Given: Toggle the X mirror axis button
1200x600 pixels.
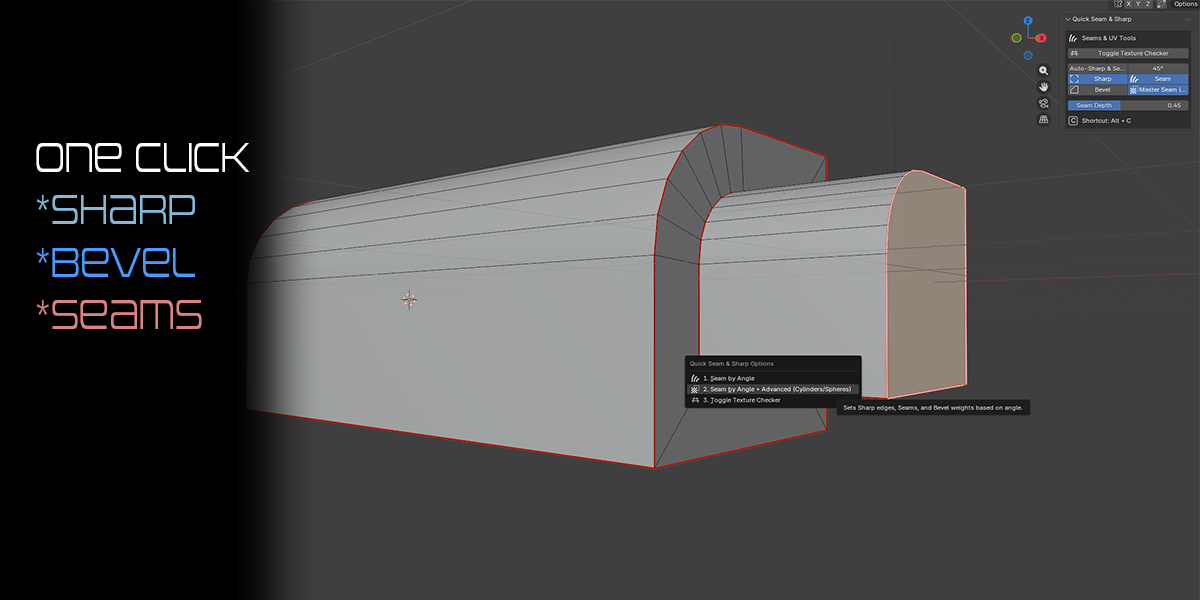Looking at the screenshot, I should click(1127, 4).
